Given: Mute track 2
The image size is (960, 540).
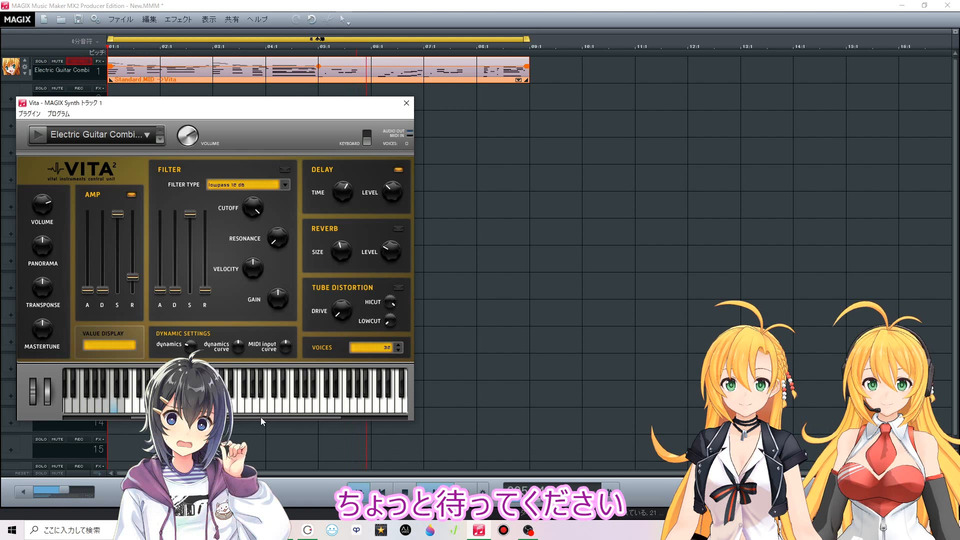Looking at the screenshot, I should (x=58, y=88).
